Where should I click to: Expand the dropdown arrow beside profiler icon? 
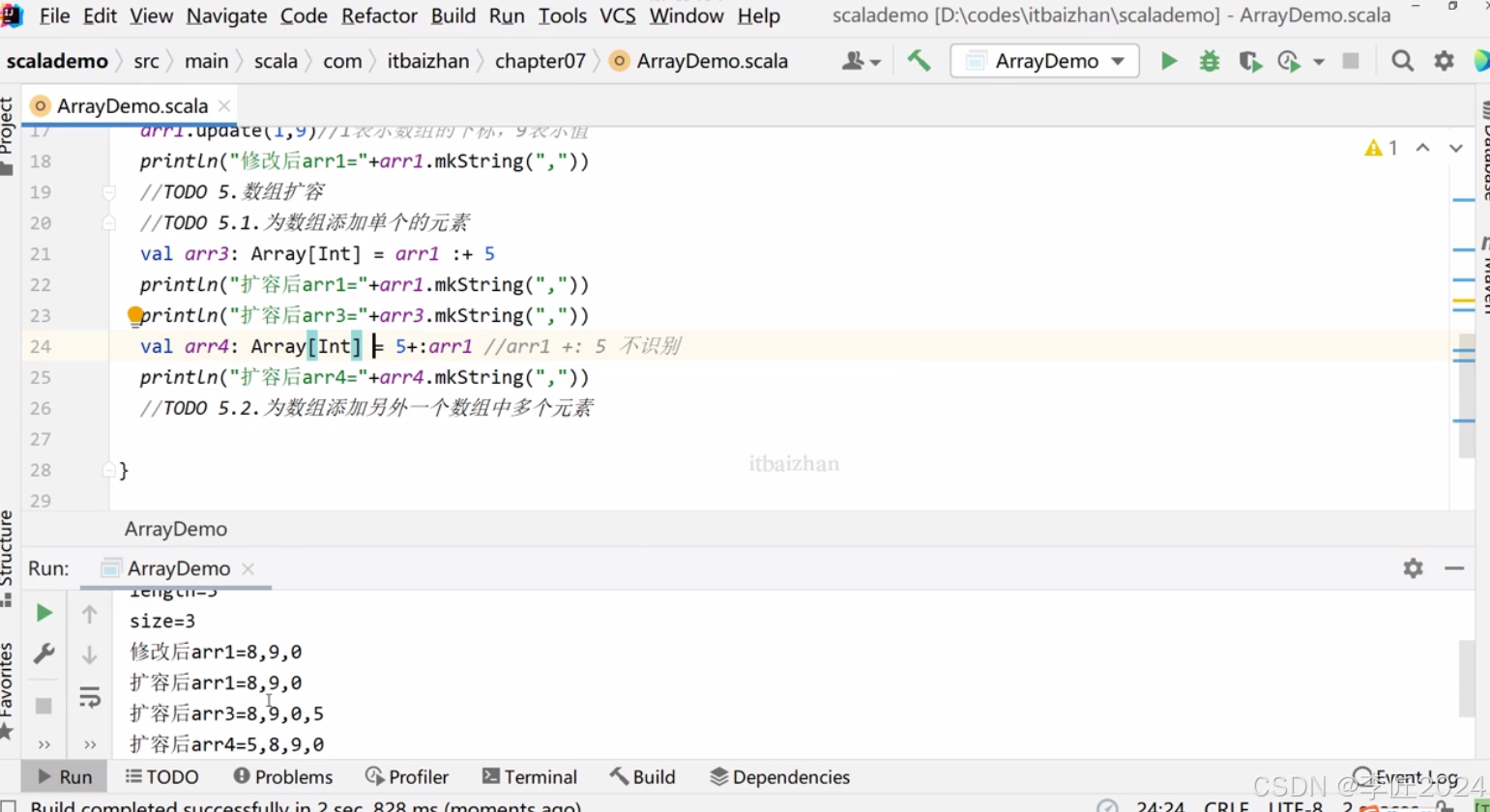[1319, 62]
